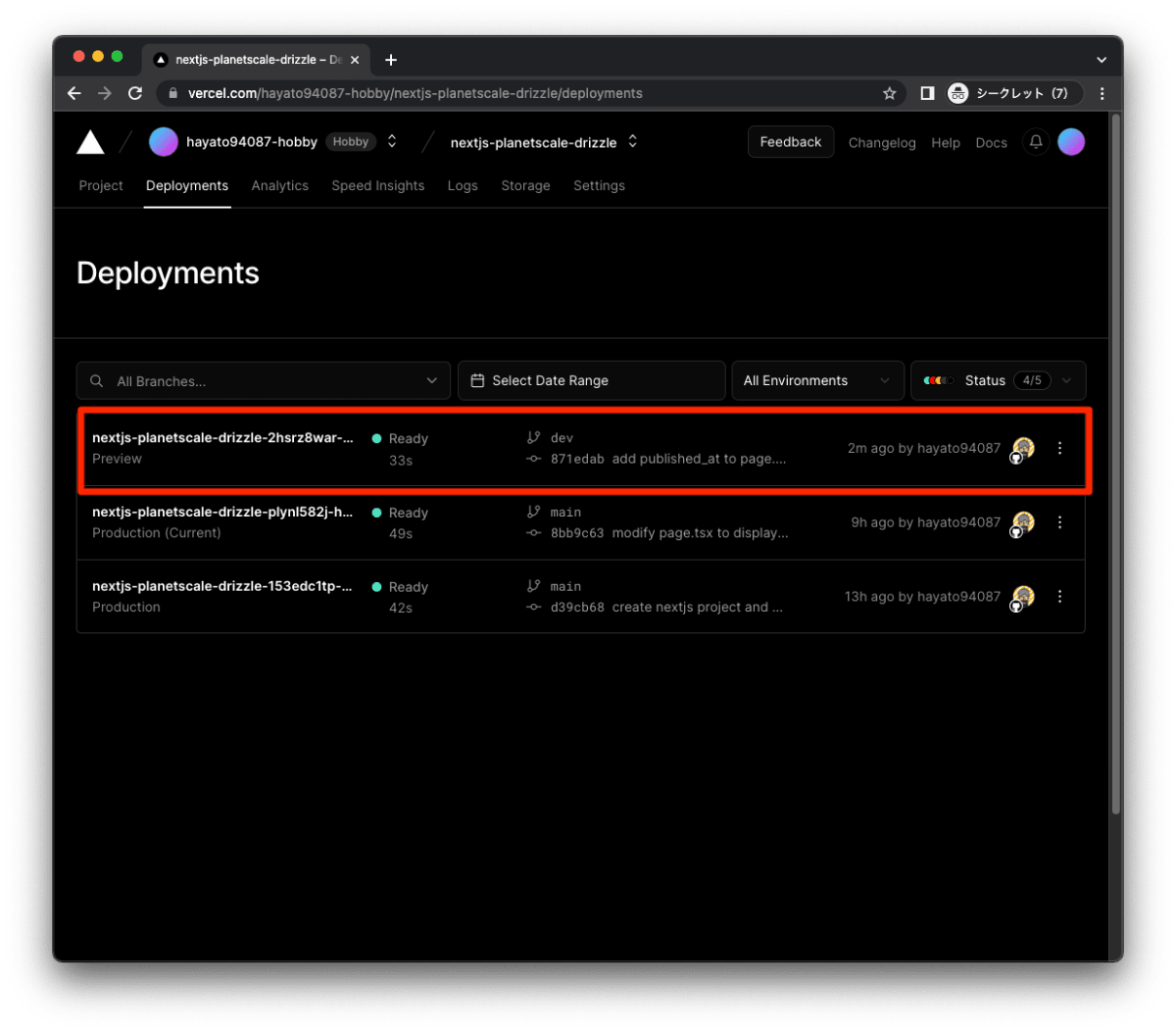
Task: Open the notifications bell
Action: click(1036, 142)
